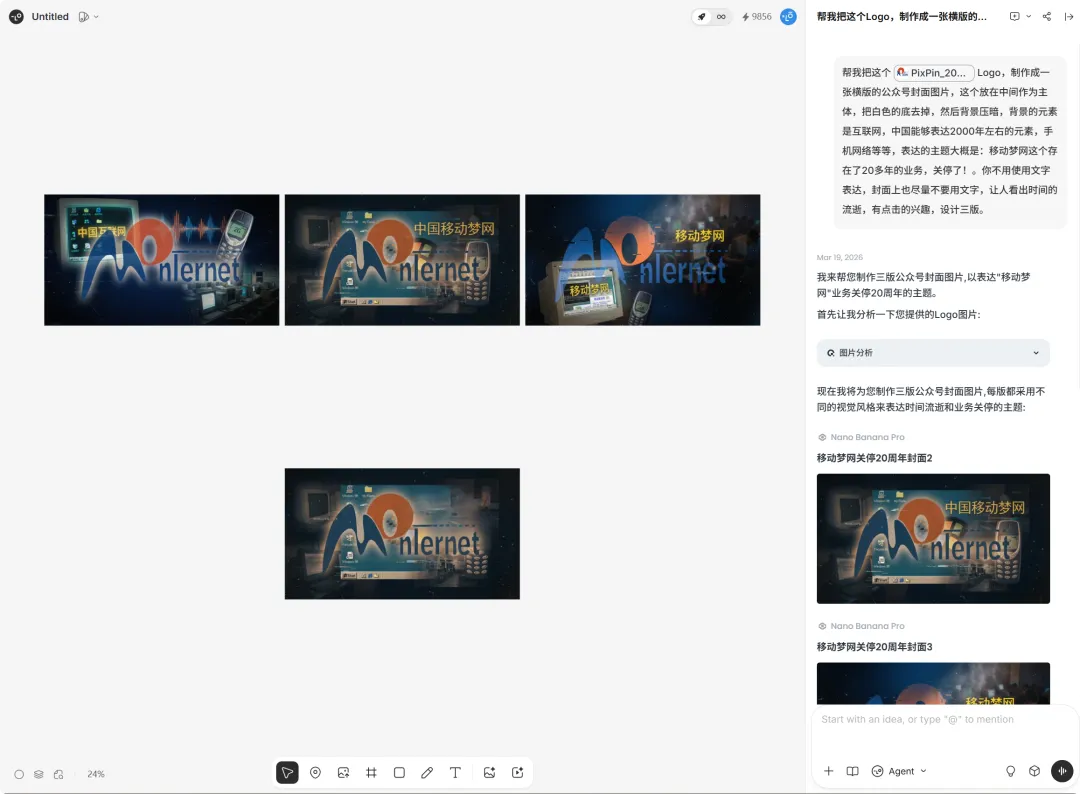Expand the chevron next to the project title icon
Image resolution: width=1080 pixels, height=794 pixels.
(x=96, y=17)
